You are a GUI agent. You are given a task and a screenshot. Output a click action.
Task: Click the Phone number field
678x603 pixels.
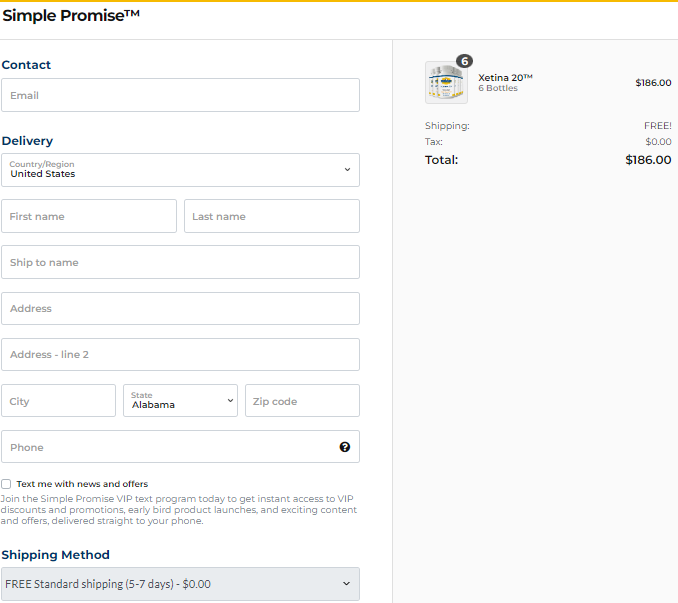pos(180,447)
